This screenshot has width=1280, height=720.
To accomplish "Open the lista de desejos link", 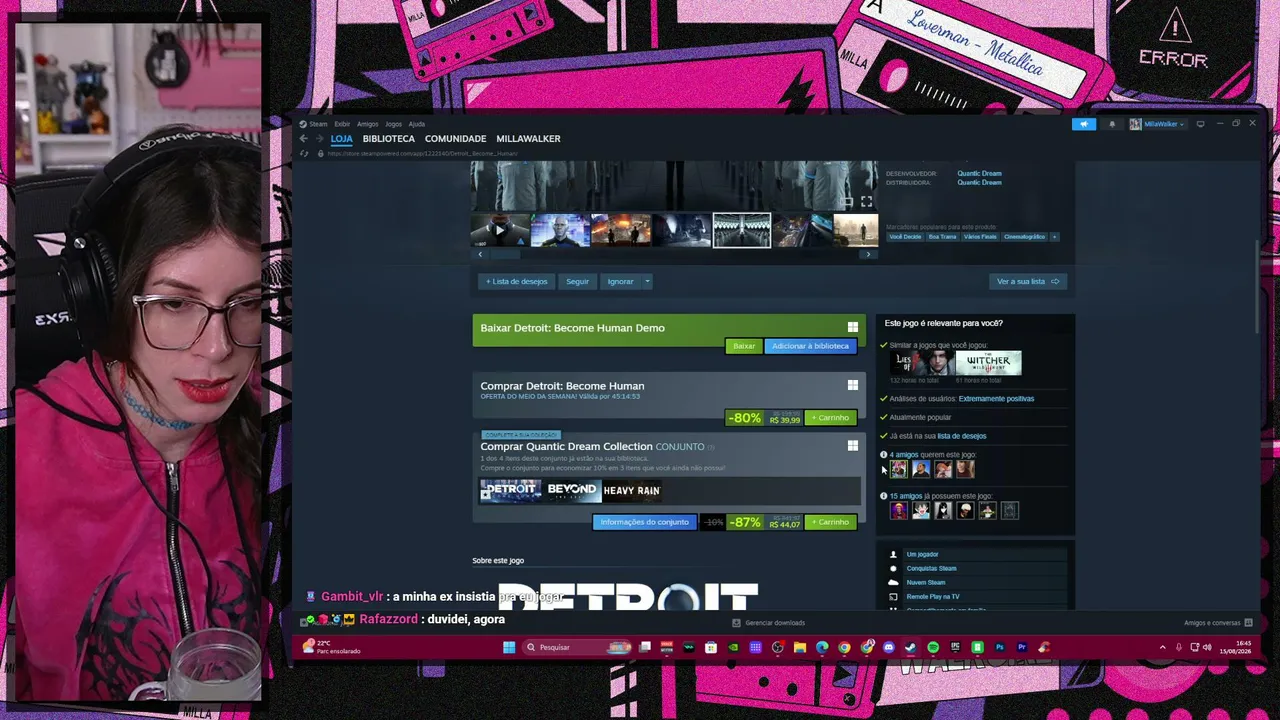I will point(961,436).
